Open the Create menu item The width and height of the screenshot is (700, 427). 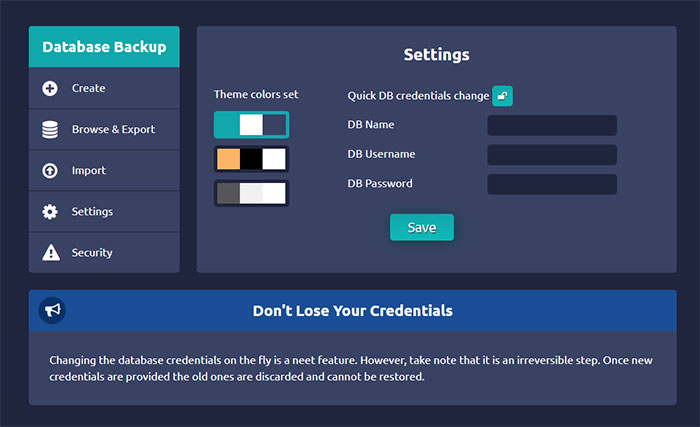click(x=88, y=88)
